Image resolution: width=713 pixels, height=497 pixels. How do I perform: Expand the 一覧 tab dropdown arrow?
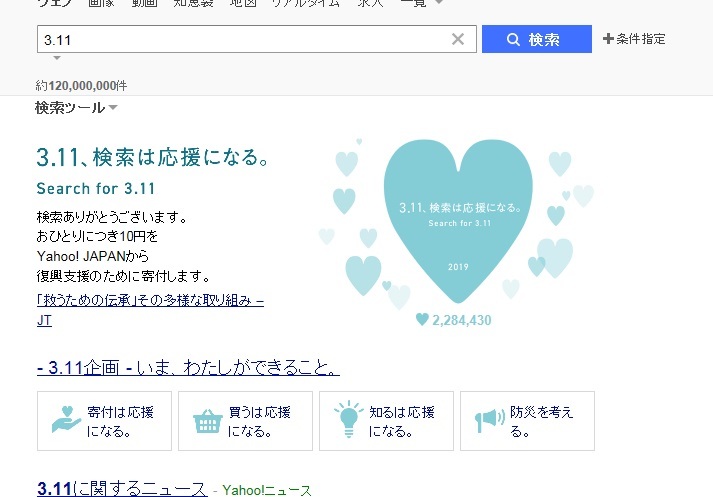(439, 2)
